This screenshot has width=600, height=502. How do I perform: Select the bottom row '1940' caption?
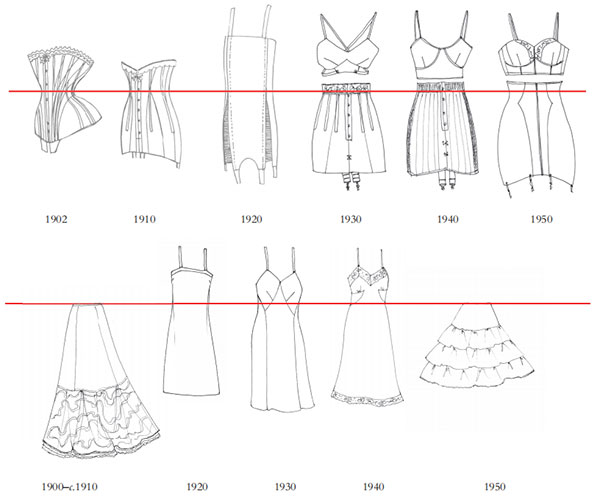373,487
